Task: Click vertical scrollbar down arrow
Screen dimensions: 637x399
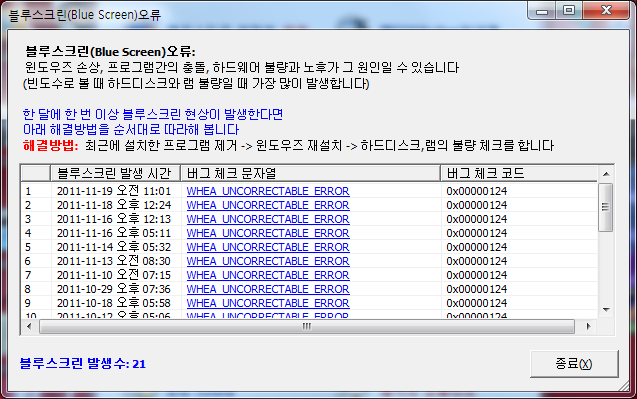Action: tap(606, 310)
